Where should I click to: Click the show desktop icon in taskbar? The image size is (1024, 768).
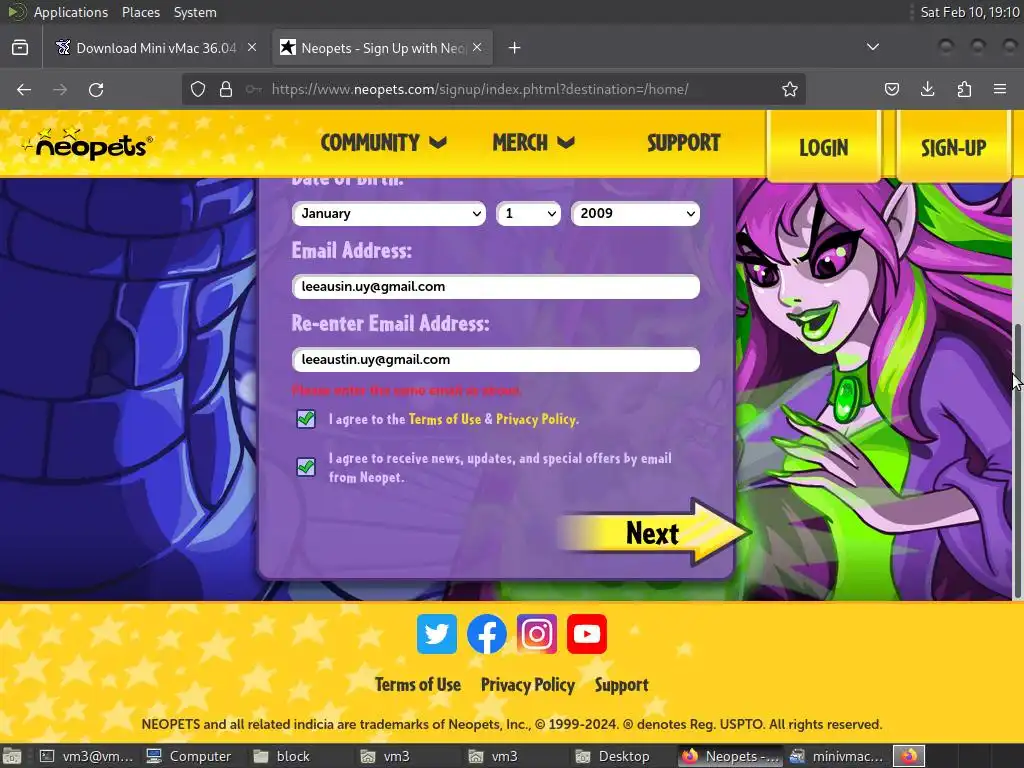tap(12, 756)
